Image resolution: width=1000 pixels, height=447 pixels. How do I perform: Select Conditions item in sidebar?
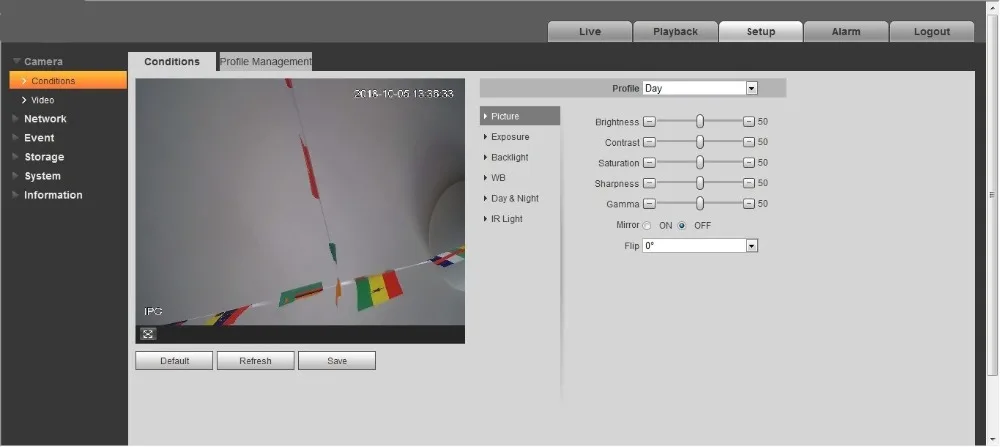pos(68,80)
